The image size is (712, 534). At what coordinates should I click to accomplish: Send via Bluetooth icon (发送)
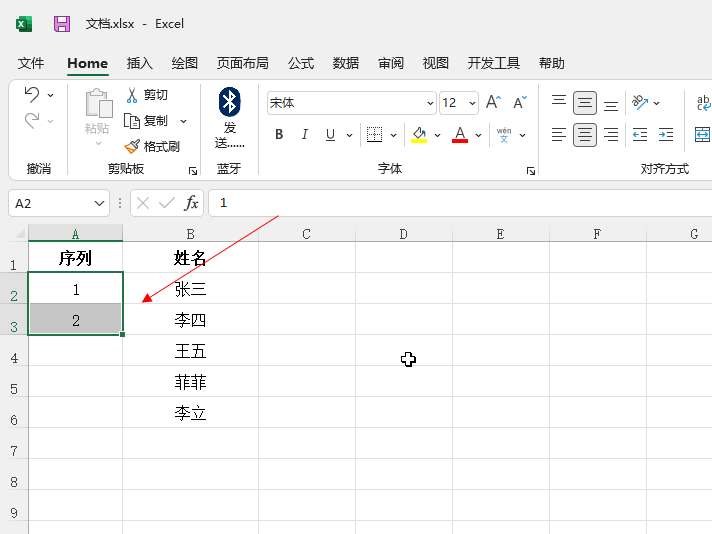[x=229, y=102]
